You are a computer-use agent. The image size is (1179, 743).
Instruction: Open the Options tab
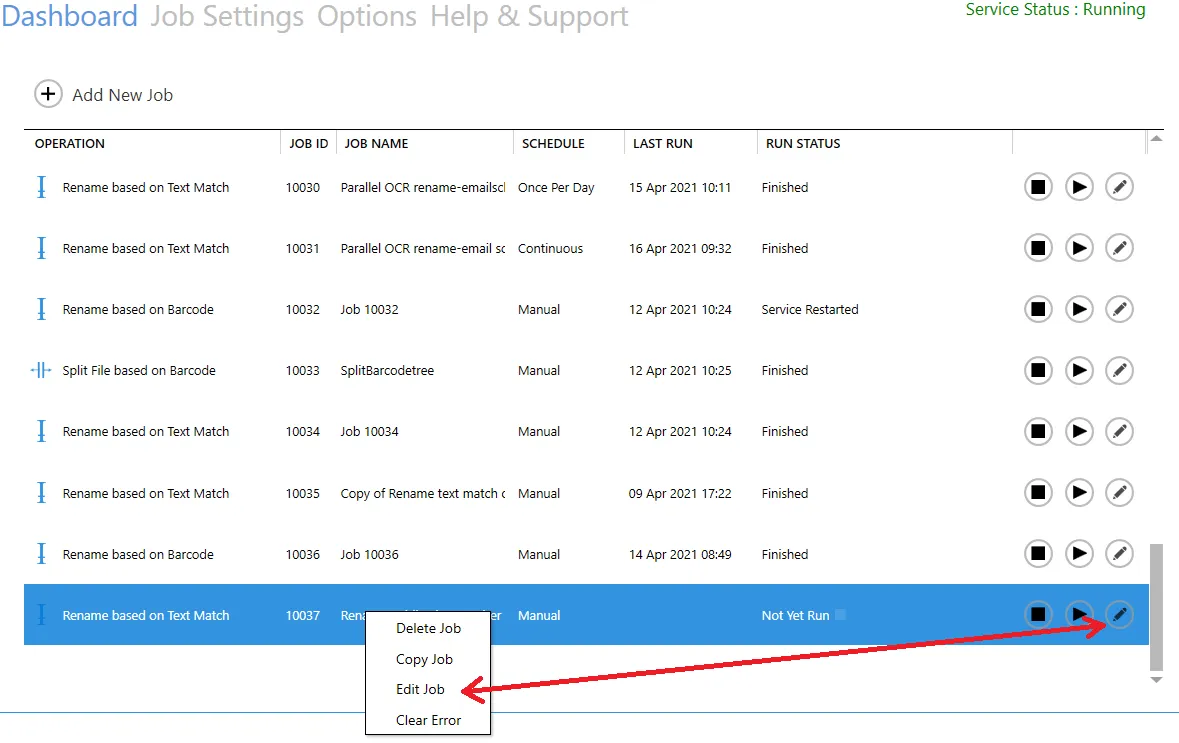click(367, 17)
